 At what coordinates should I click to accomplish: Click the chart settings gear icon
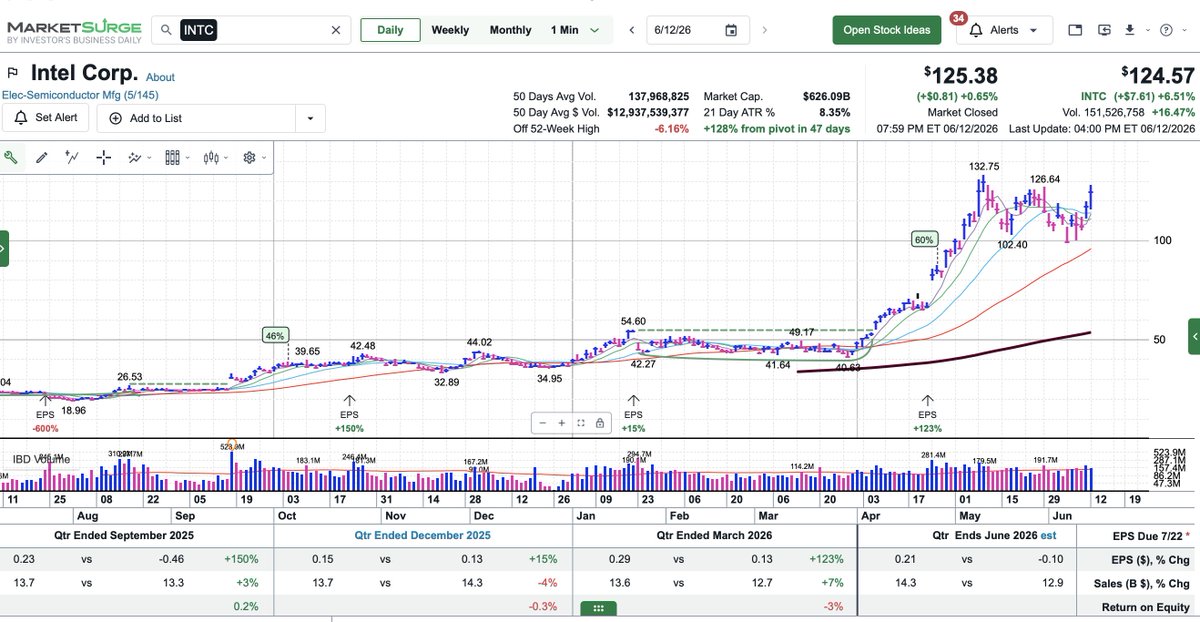[249, 157]
